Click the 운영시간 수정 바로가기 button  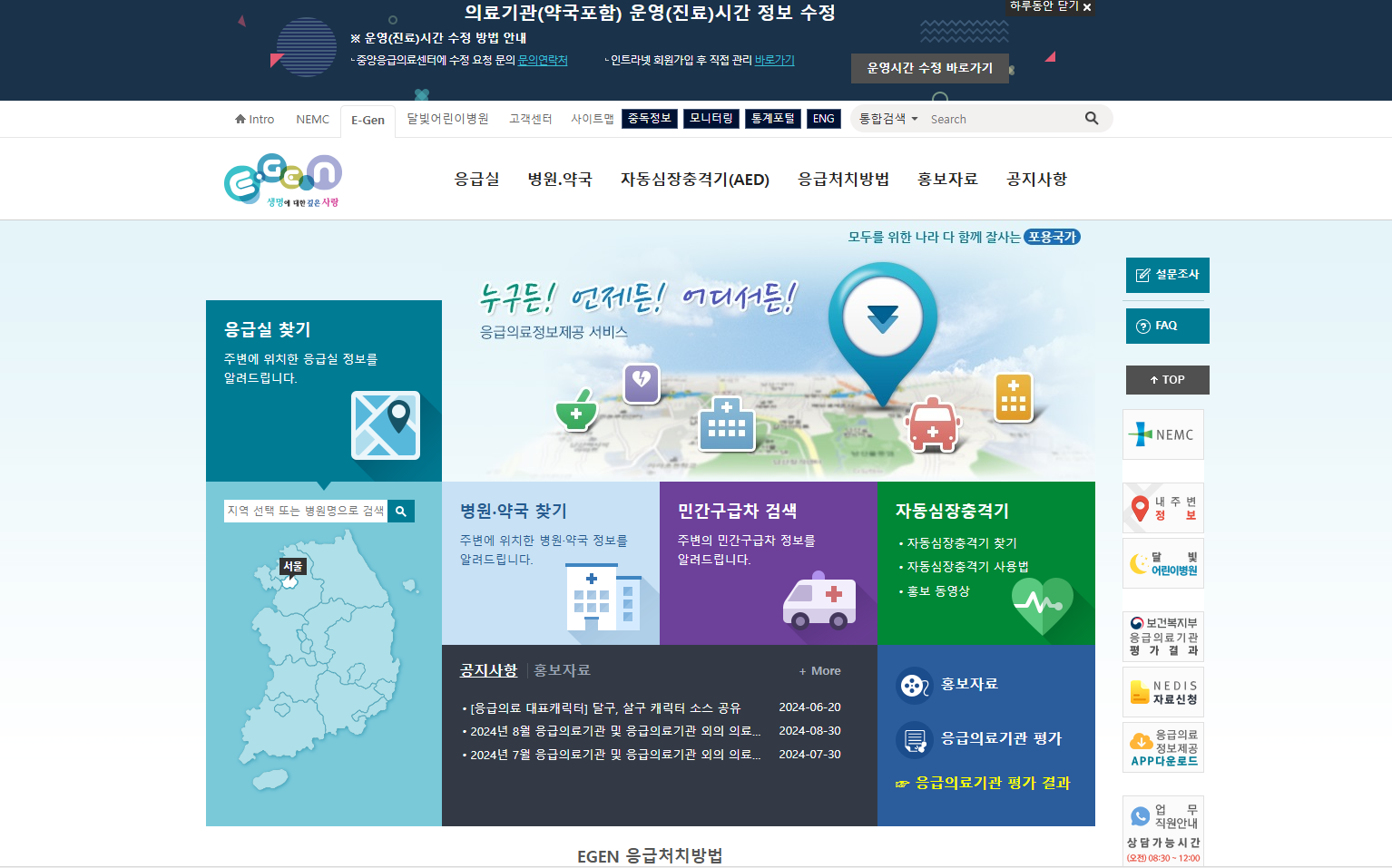(929, 68)
